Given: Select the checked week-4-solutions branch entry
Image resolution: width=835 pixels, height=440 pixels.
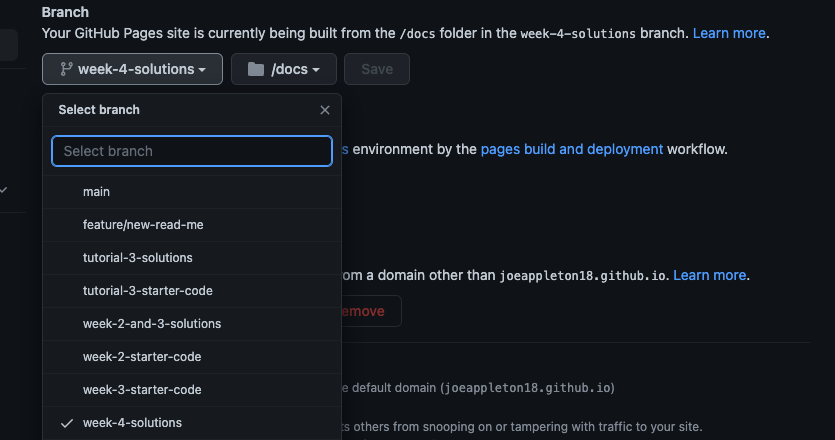Looking at the screenshot, I should click(x=192, y=423).
